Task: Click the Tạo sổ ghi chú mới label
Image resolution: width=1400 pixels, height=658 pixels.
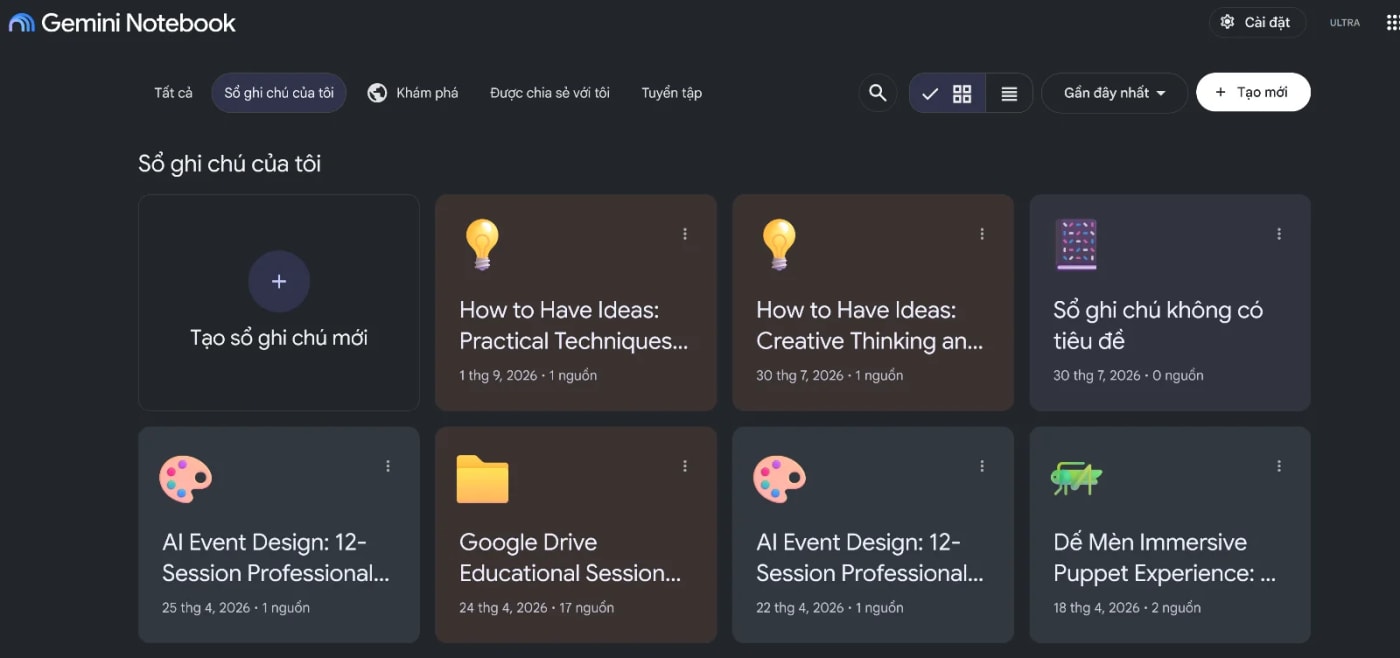Action: tap(279, 338)
